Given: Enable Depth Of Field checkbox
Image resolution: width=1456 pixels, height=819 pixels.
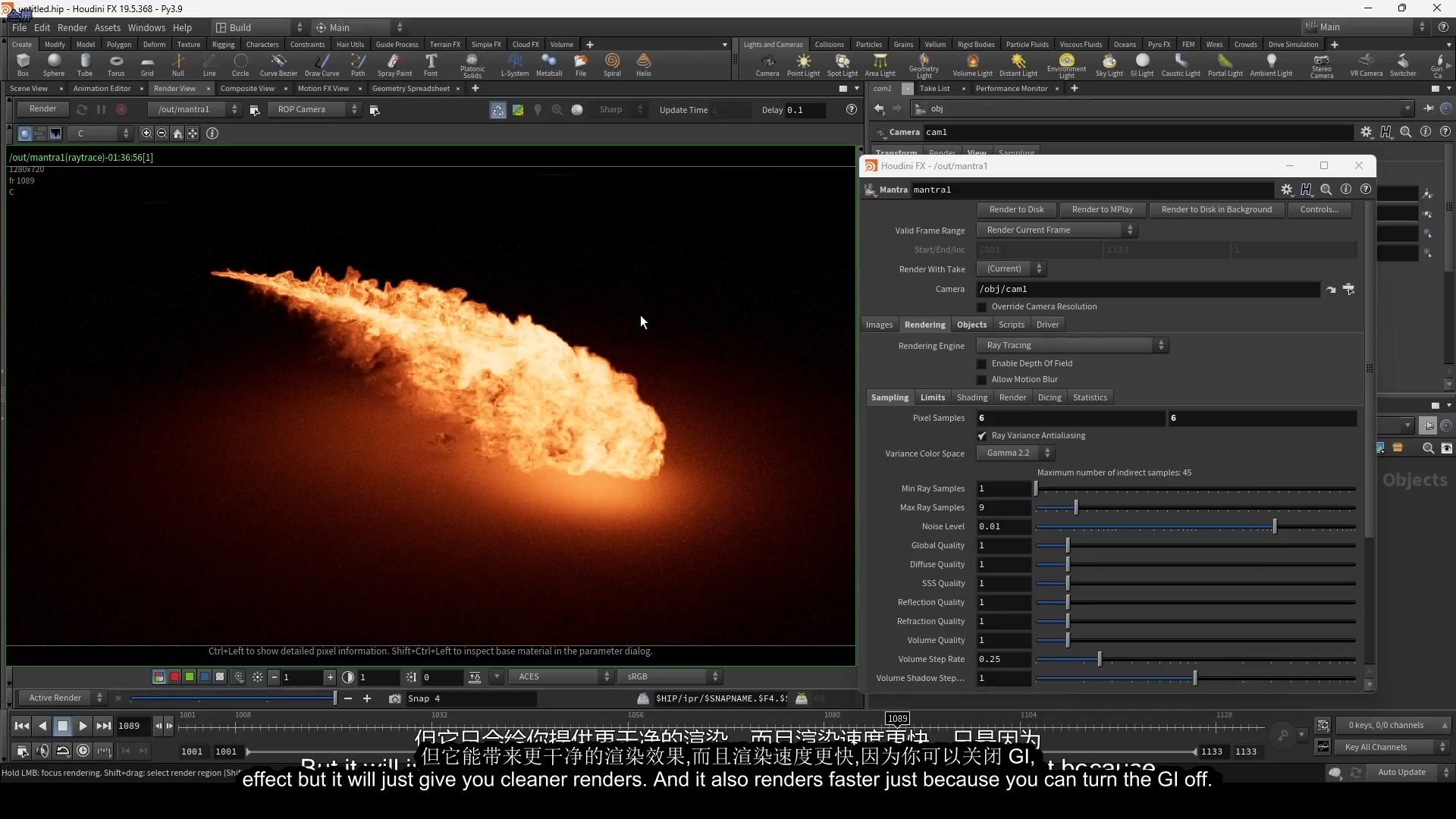Looking at the screenshot, I should [x=982, y=364].
